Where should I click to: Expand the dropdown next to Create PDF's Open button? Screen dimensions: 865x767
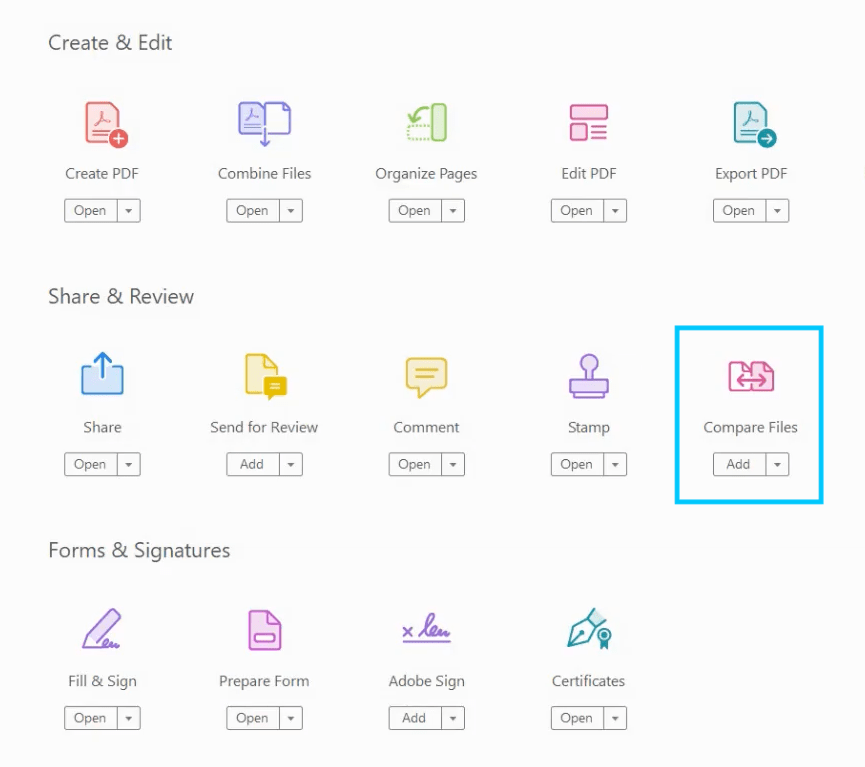point(129,210)
